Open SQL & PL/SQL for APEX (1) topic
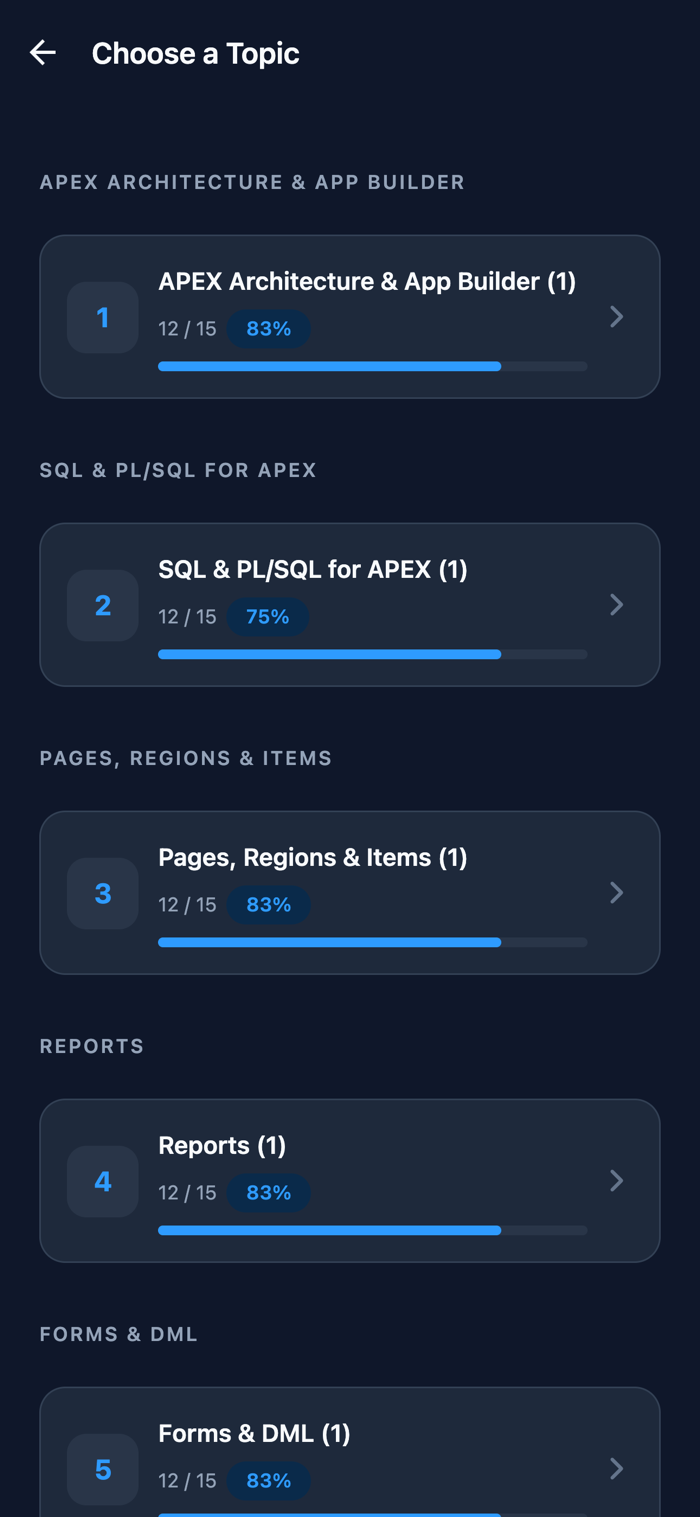 350,605
